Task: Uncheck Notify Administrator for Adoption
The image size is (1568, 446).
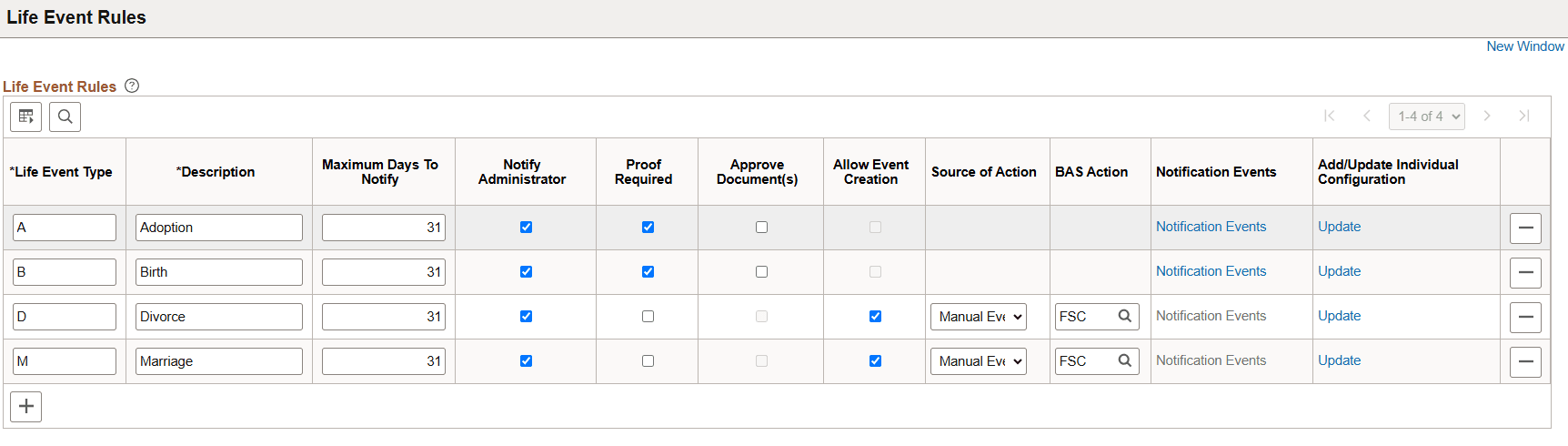Action: [526, 228]
